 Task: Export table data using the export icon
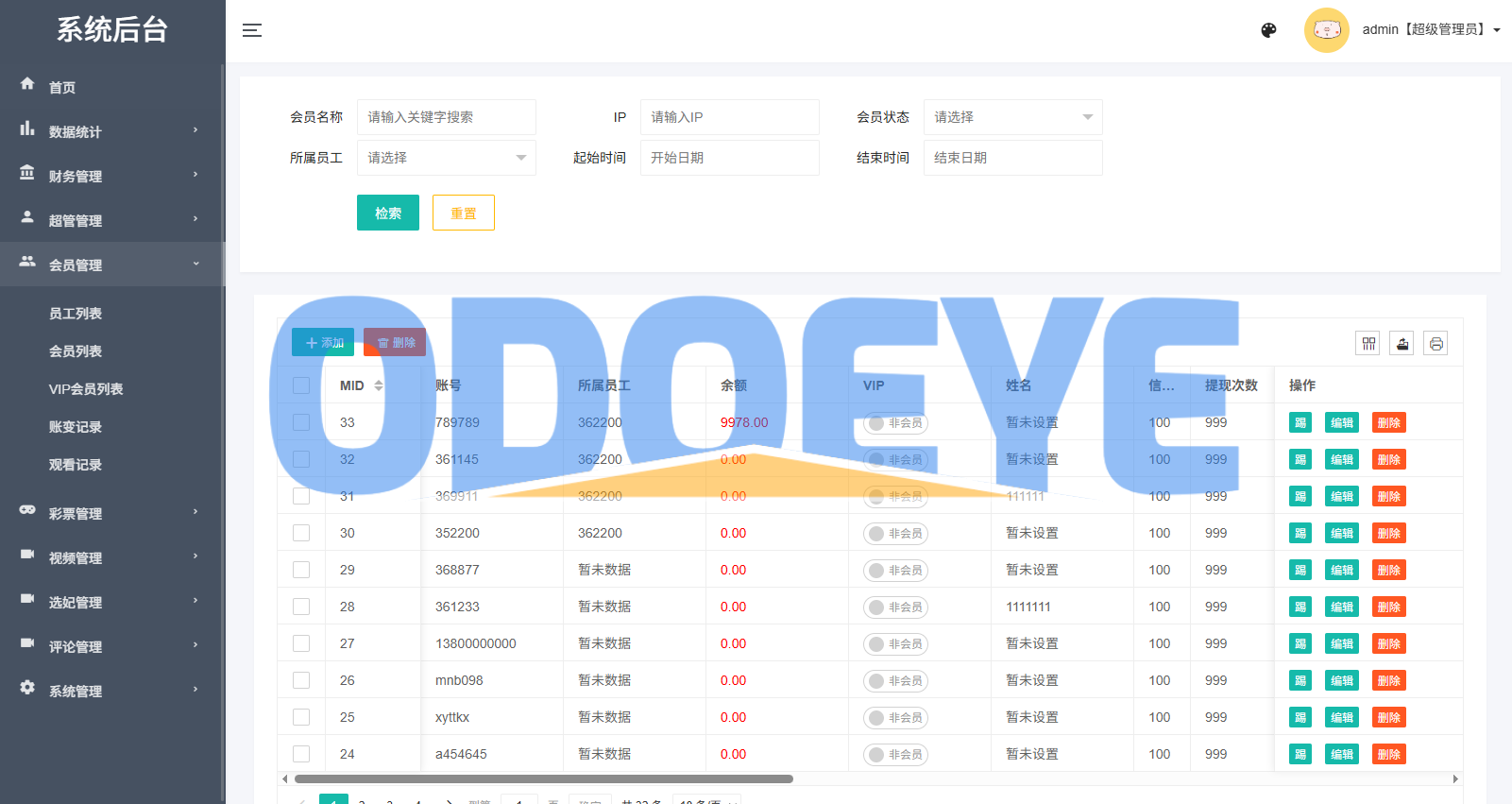coord(1402,344)
